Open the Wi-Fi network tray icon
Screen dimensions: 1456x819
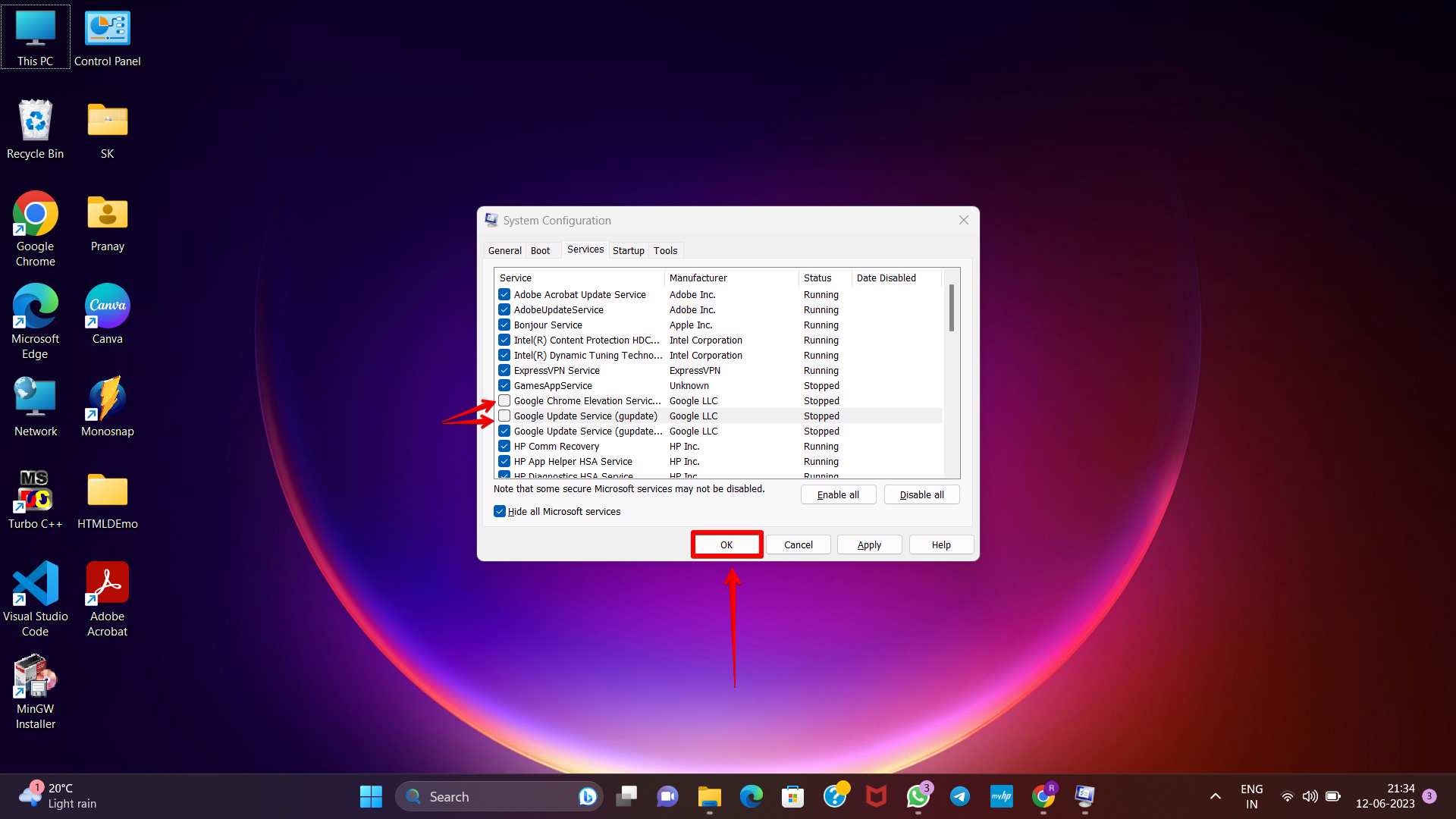(x=1287, y=796)
